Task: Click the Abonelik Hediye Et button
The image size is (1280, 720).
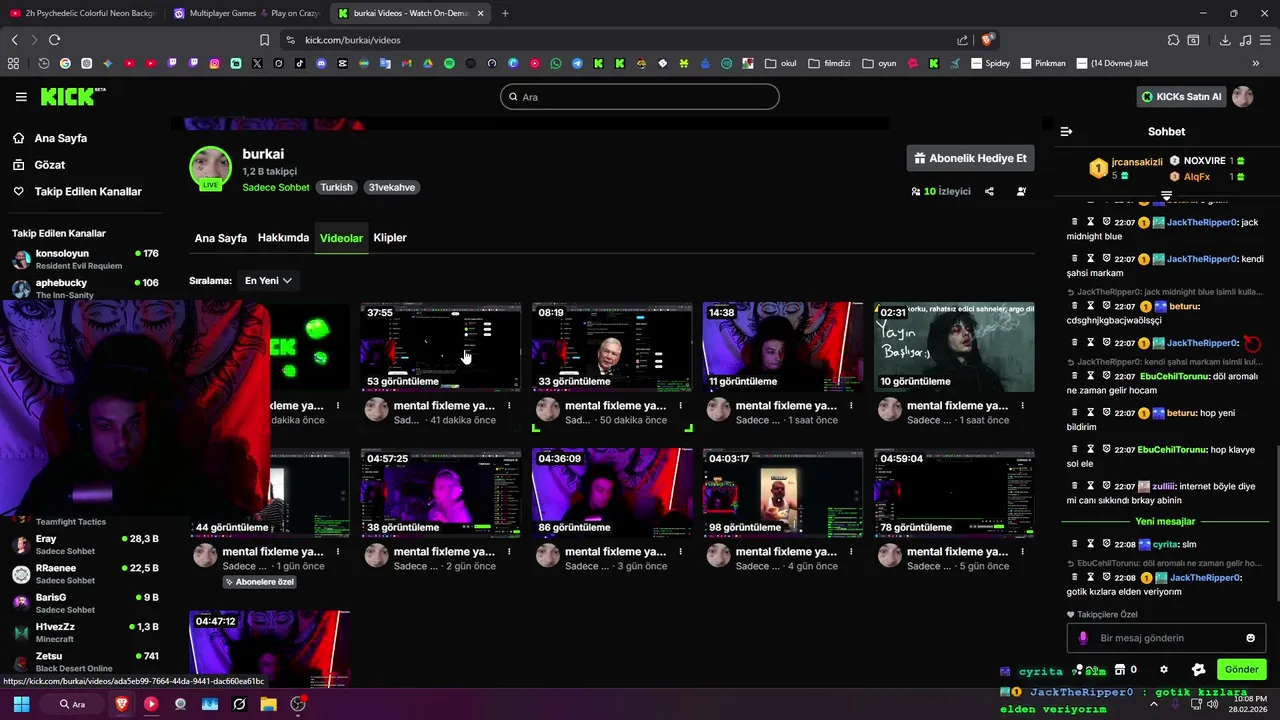Action: pyautogui.click(x=970, y=158)
